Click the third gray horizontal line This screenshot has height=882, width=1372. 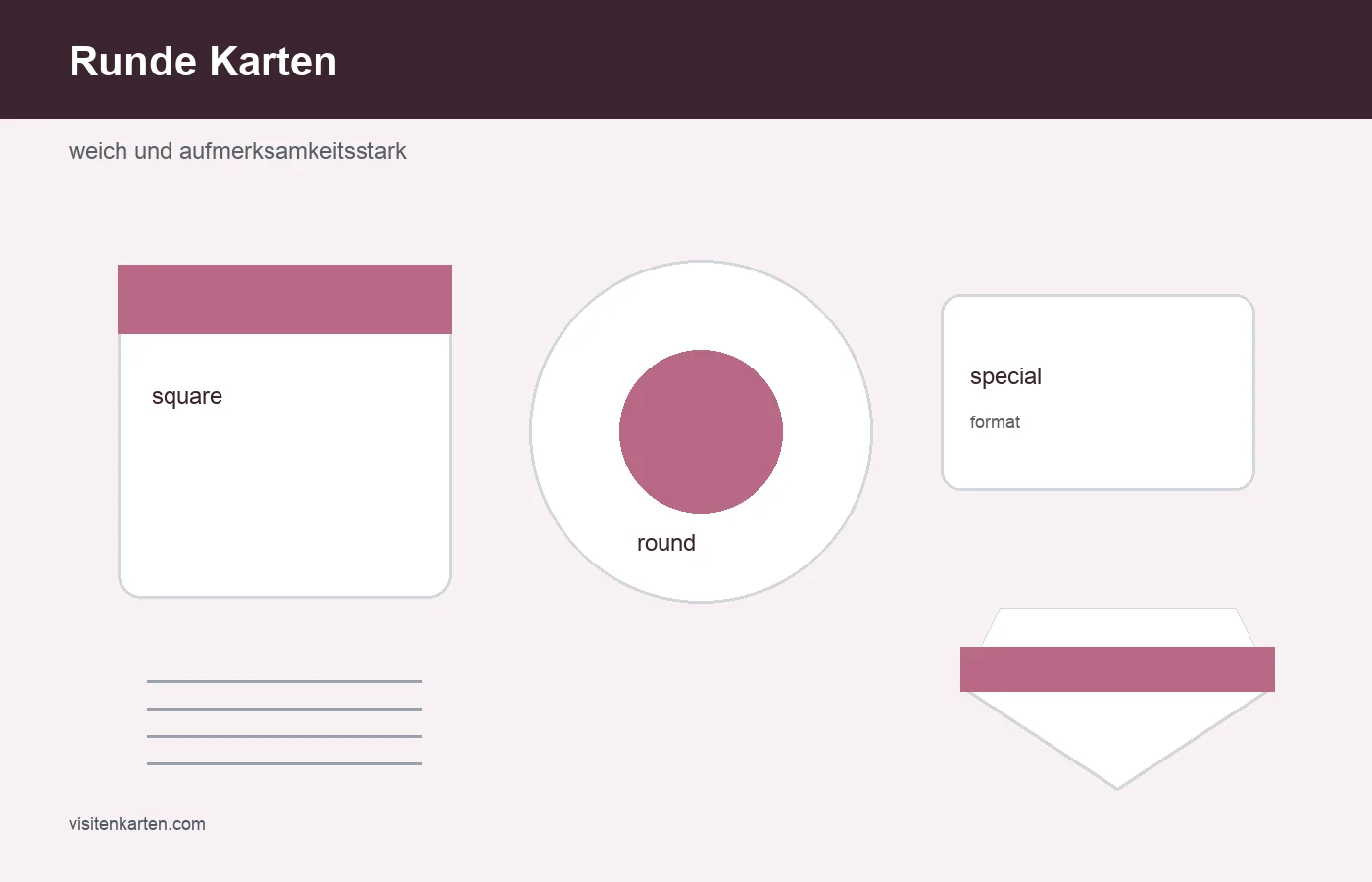(x=284, y=736)
